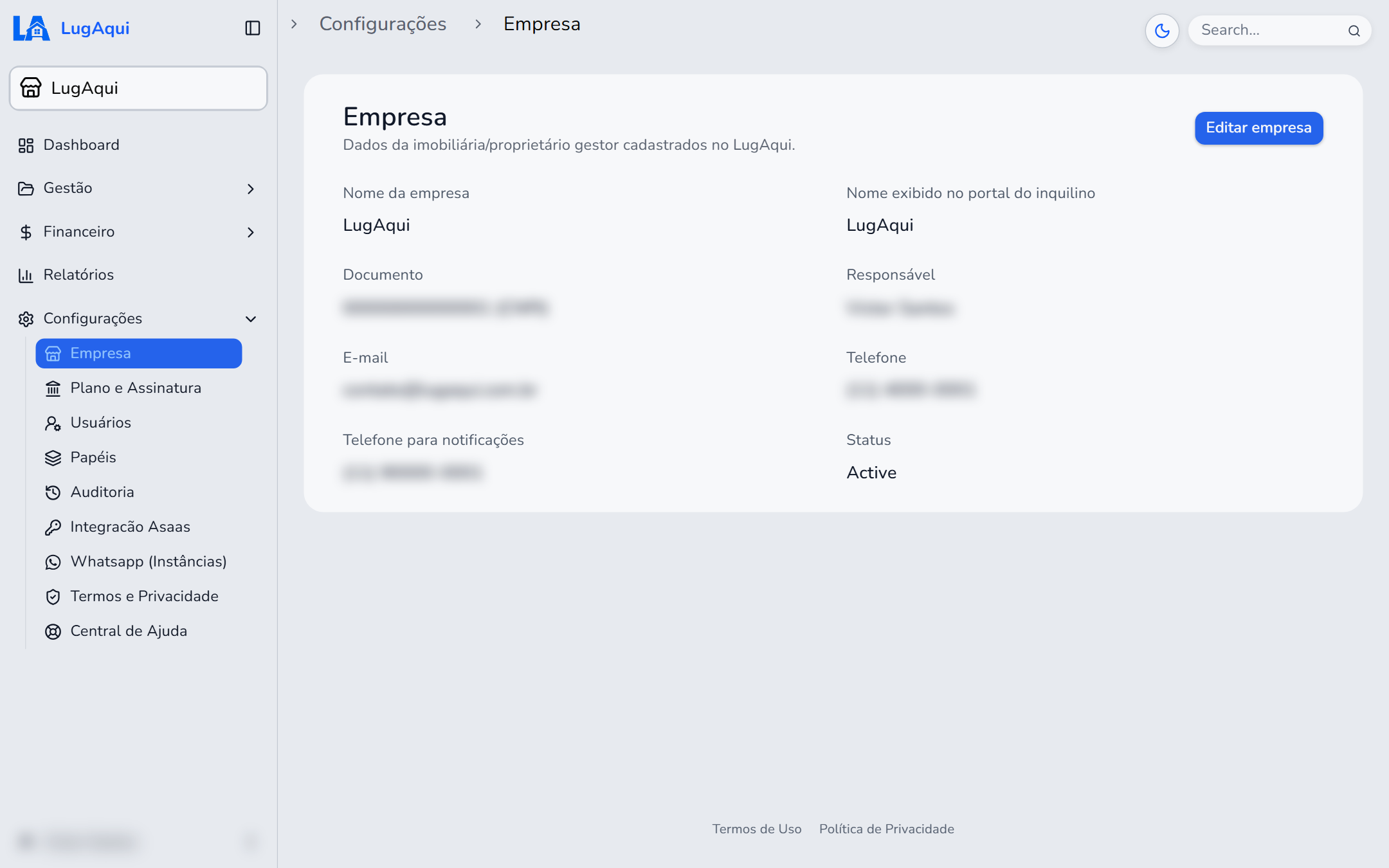Click the Dashboard grid icon

26,145
